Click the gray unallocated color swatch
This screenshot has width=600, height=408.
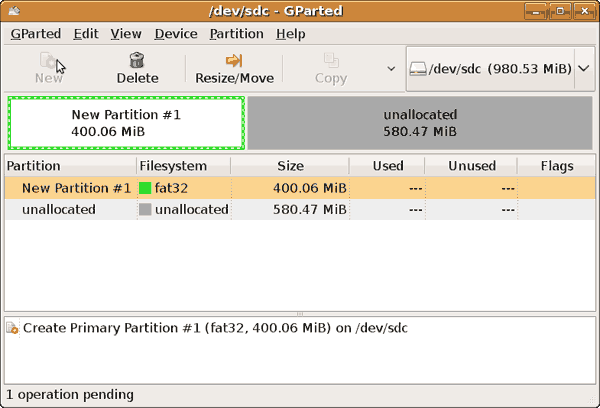145,209
